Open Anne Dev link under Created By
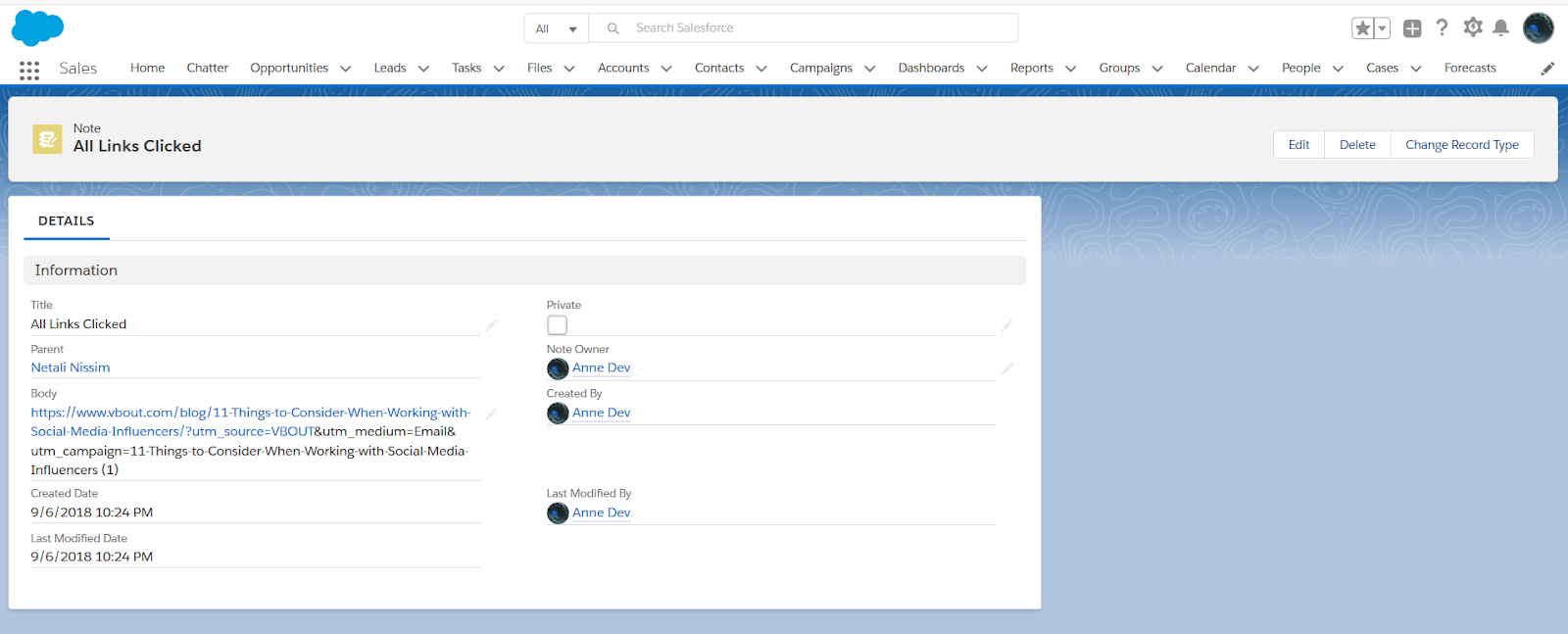This screenshot has height=634, width=1568. 601,413
